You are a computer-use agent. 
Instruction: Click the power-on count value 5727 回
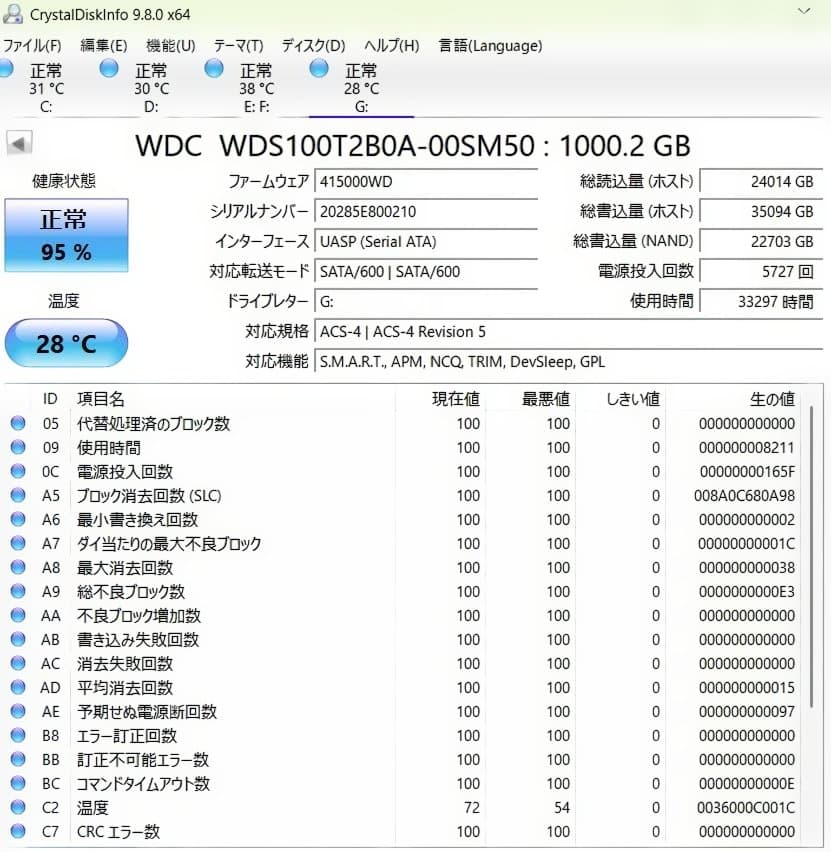(x=761, y=271)
